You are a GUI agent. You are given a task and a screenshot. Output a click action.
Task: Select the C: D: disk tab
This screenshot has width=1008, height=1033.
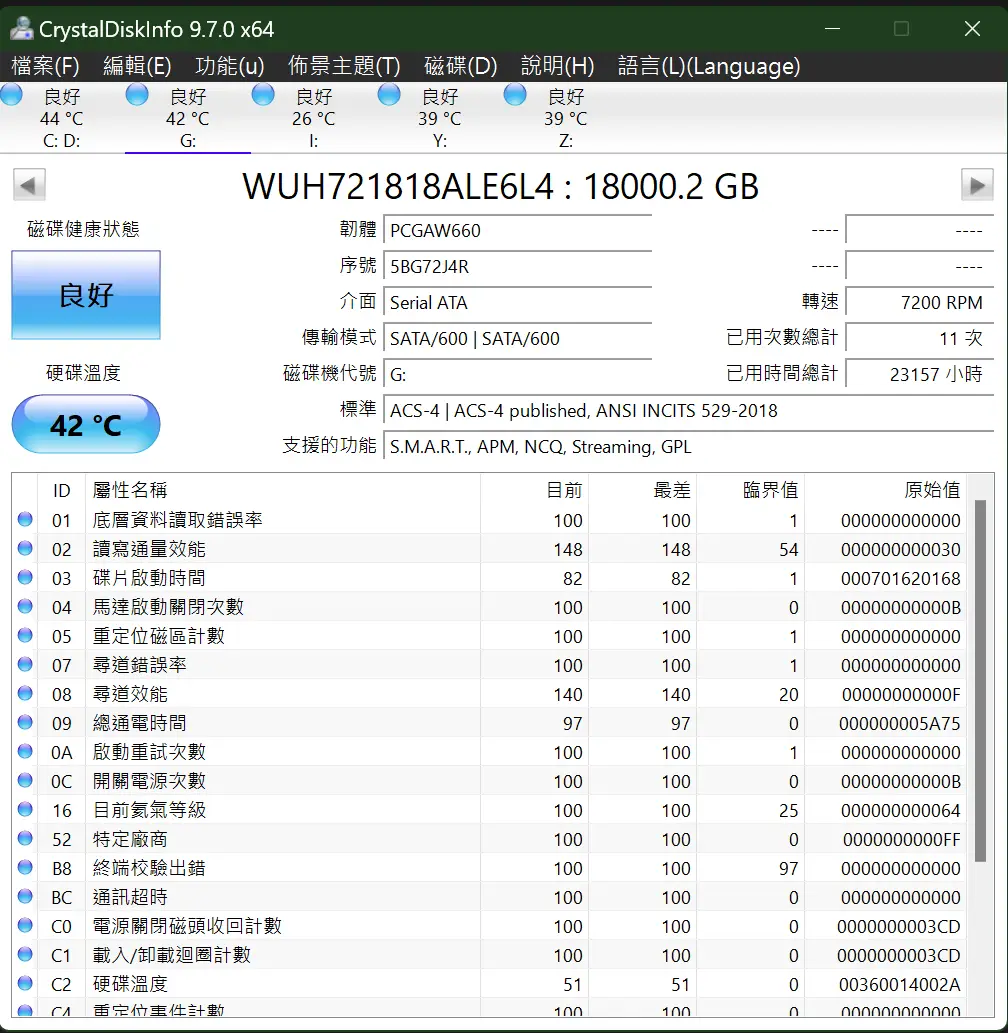click(62, 119)
